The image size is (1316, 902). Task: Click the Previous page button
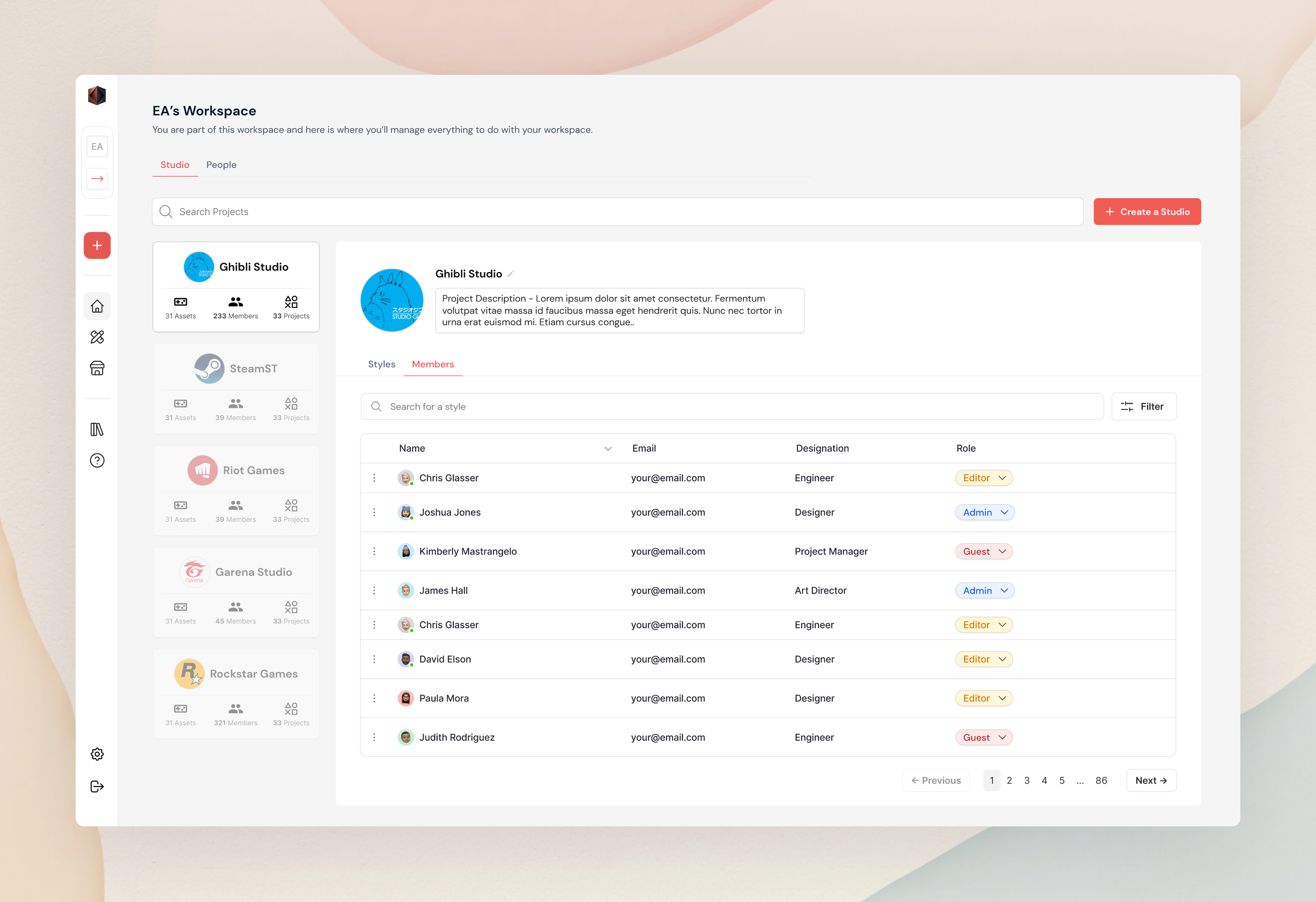[936, 780]
